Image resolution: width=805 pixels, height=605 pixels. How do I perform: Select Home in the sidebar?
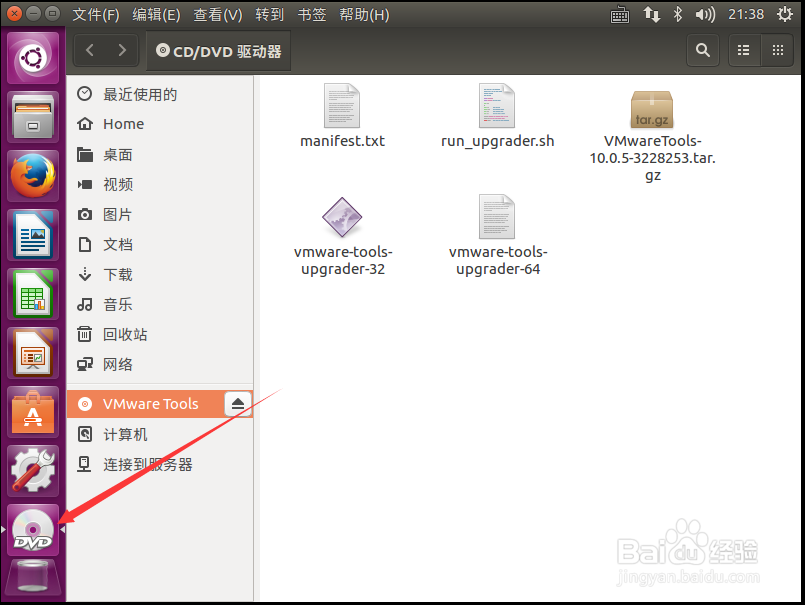[123, 124]
